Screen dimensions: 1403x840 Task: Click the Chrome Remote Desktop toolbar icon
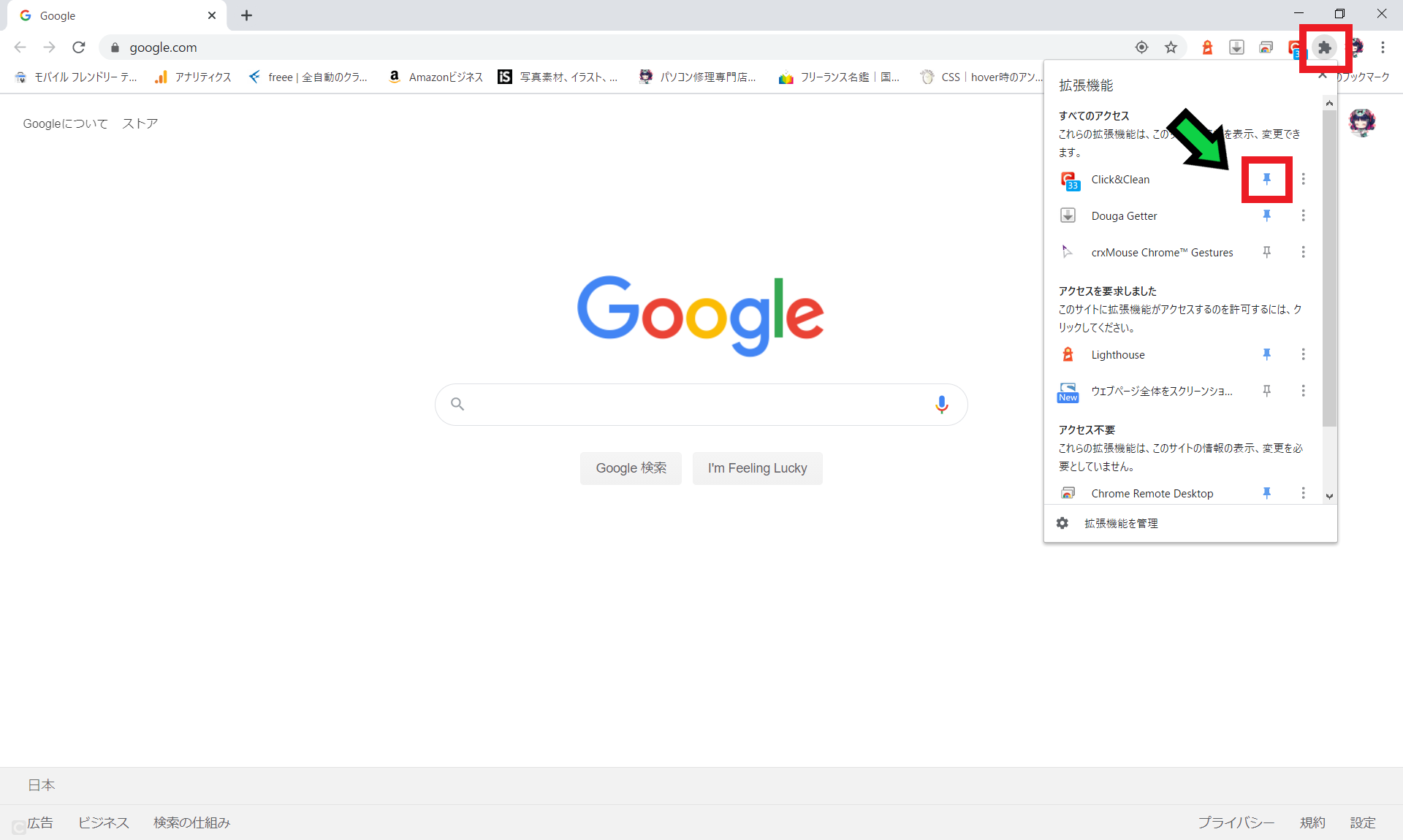1266,47
